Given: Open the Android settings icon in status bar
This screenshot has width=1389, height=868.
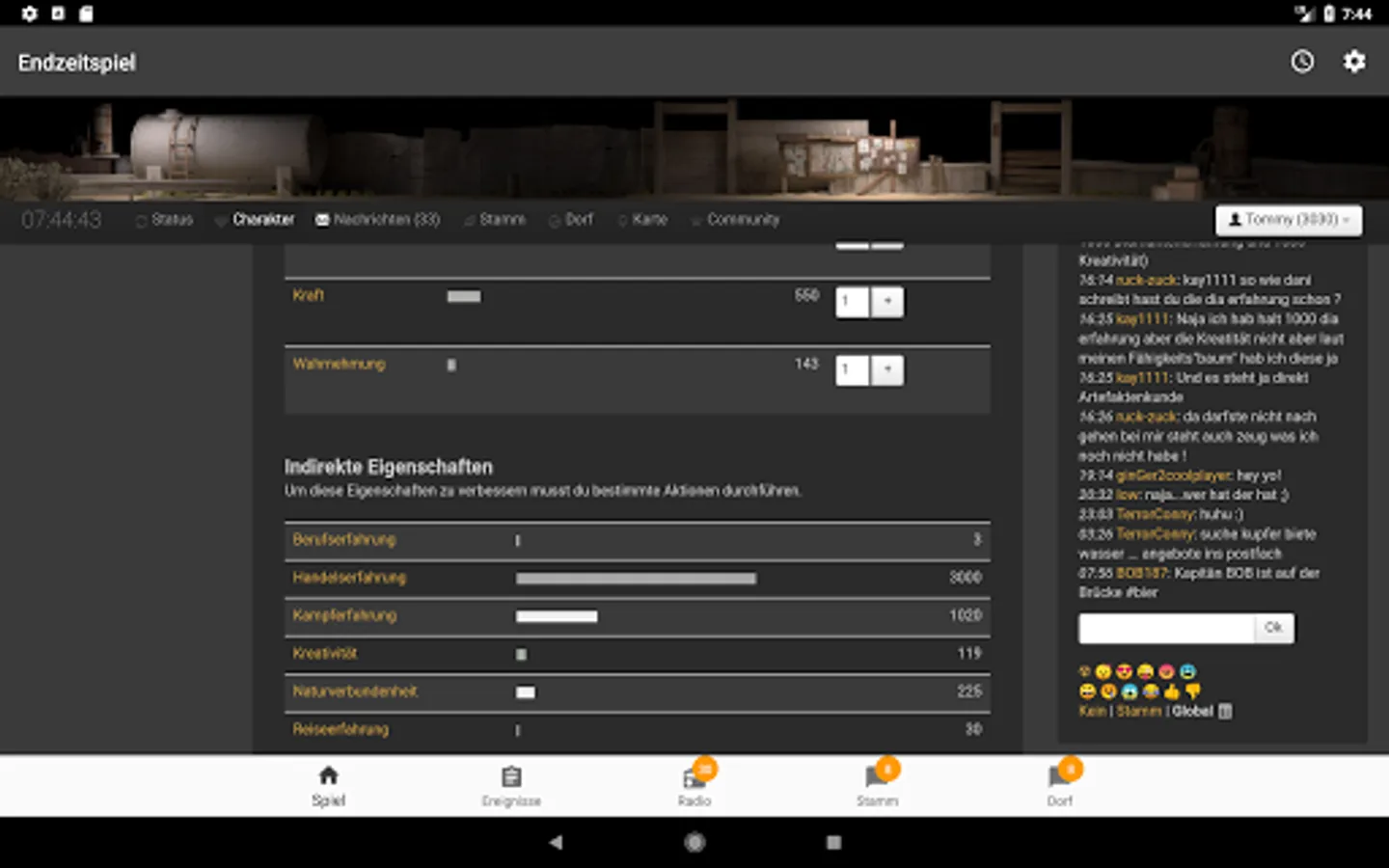Looking at the screenshot, I should 29,14.
